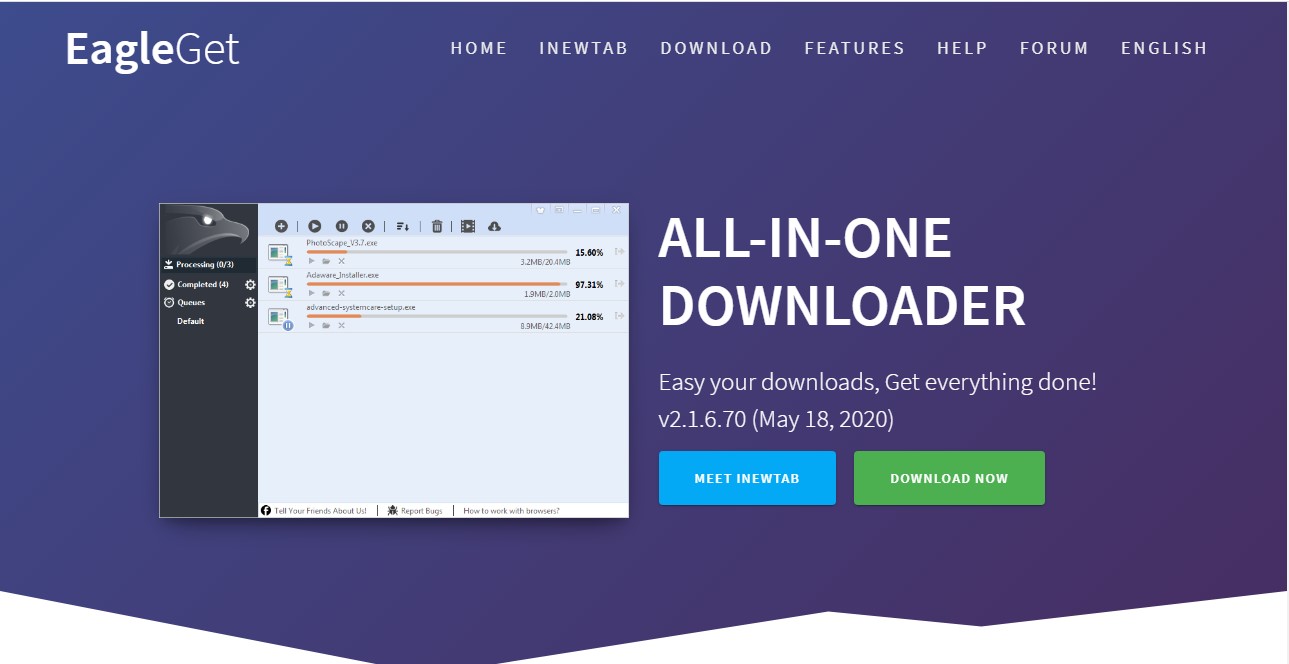This screenshot has width=1289, height=664.
Task: Click PhotoScape_V3.7.exe progress bar
Action: [x=437, y=252]
